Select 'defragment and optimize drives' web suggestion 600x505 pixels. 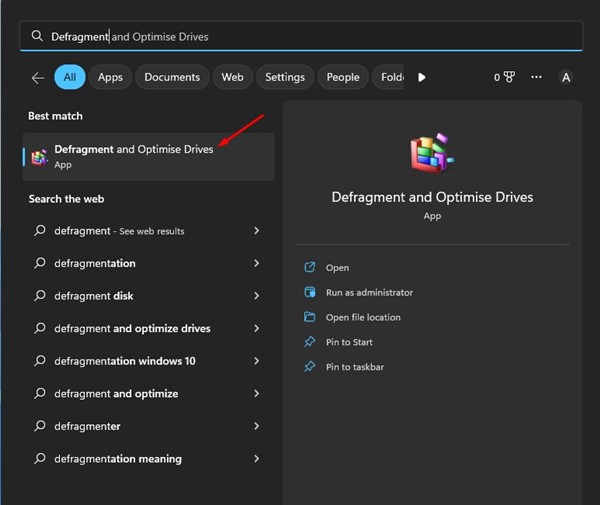pos(132,328)
